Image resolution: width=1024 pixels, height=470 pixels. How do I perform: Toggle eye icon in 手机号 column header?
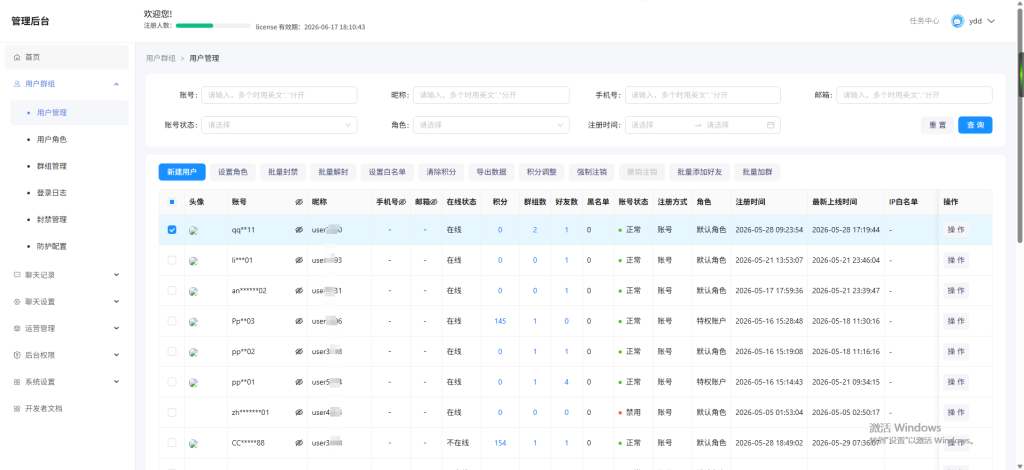pos(402,202)
